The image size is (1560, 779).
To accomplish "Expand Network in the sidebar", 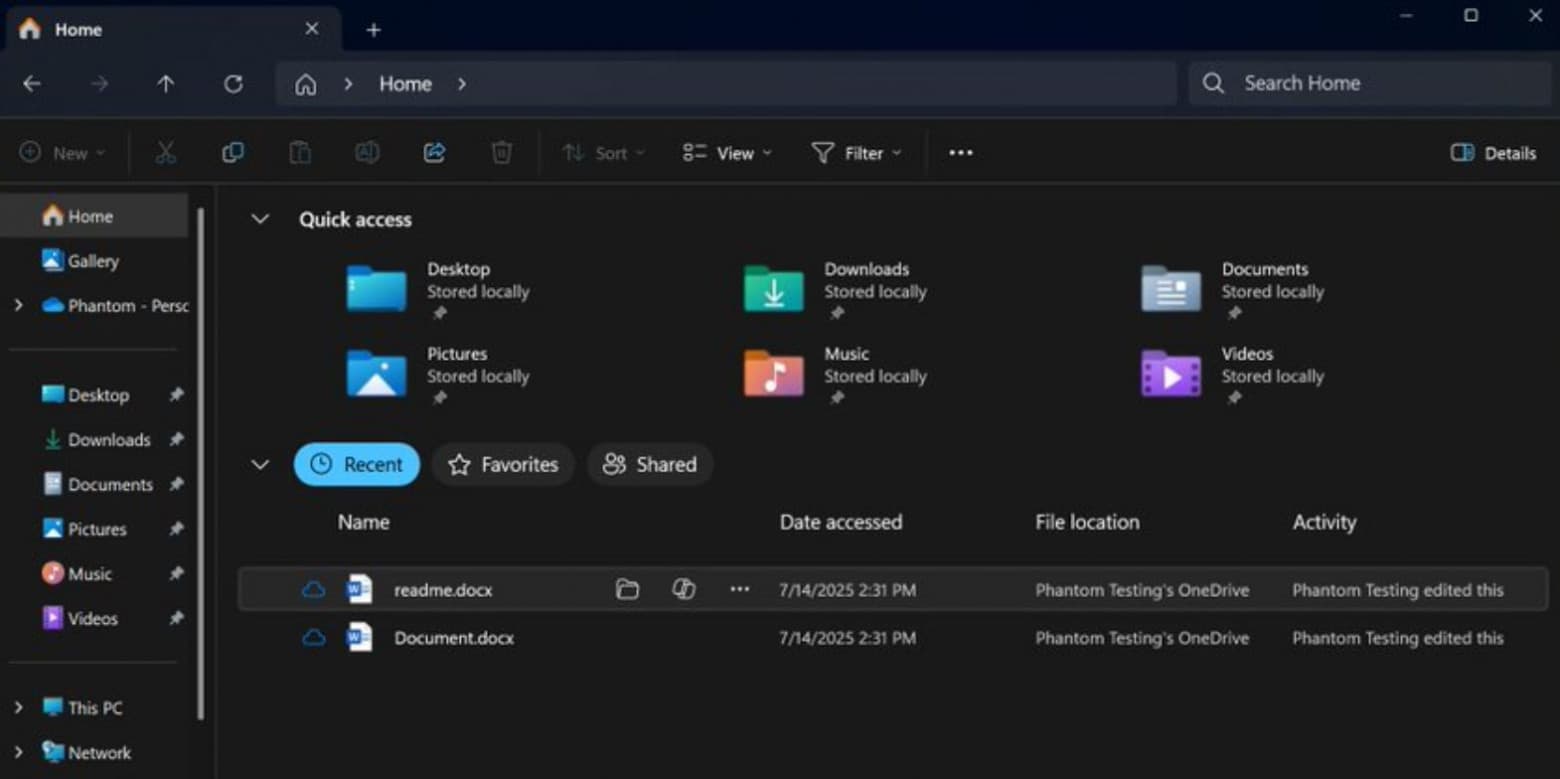I will pos(18,753).
